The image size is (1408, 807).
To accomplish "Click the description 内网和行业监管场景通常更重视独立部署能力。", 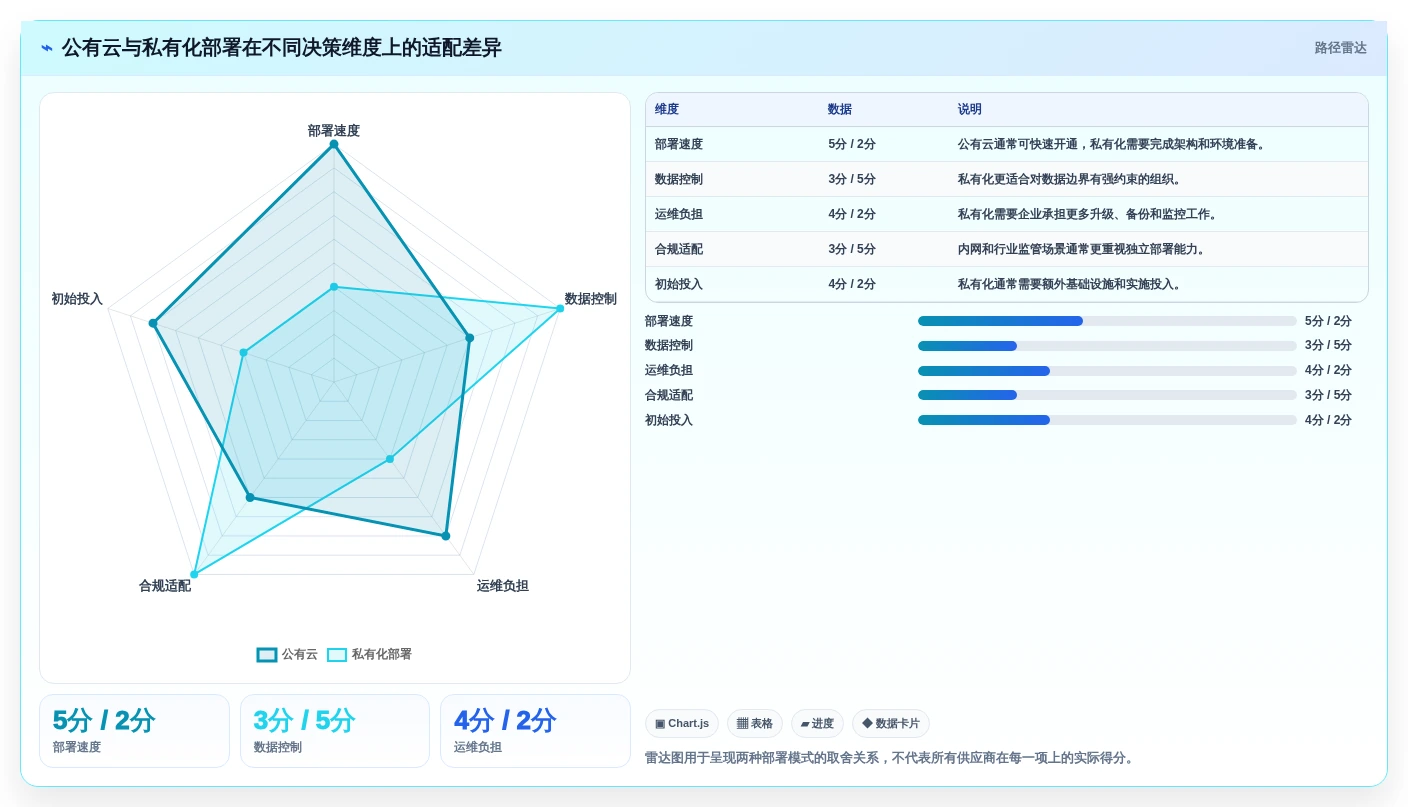I will click(x=1084, y=249).
